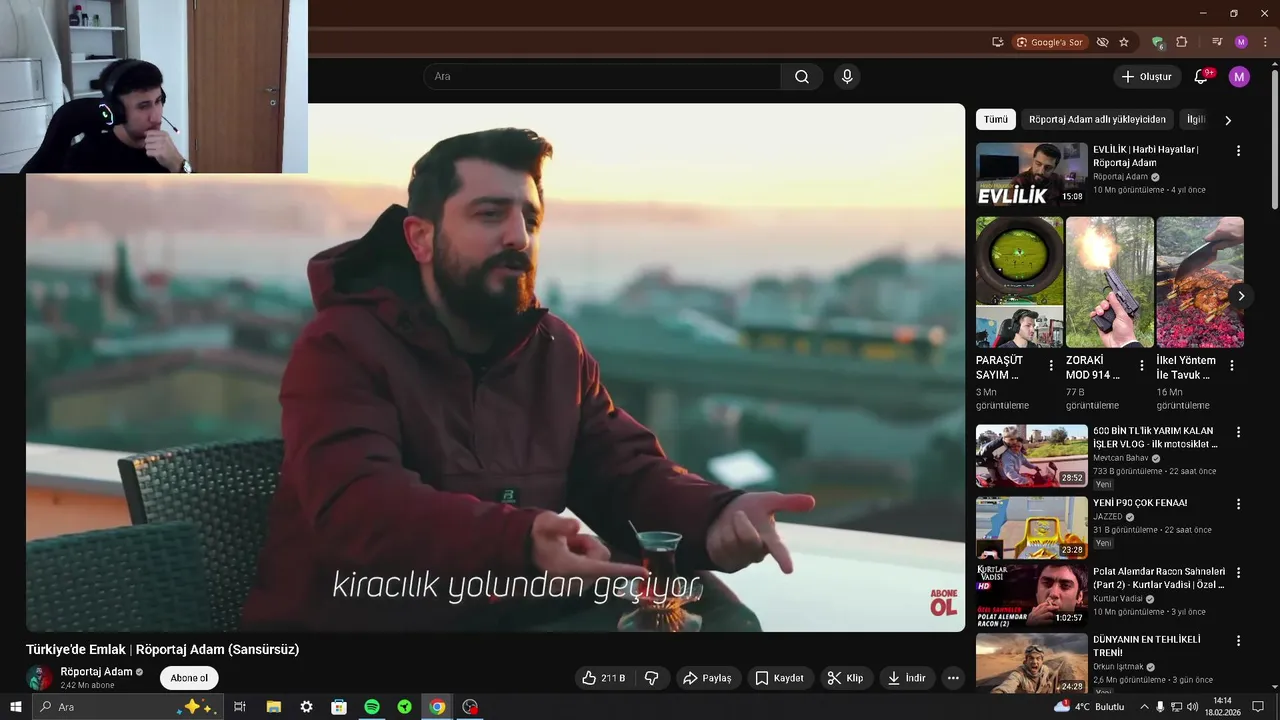This screenshot has width=1280, height=720.
Task: Show next Shorts with arrow button
Action: click(x=1241, y=296)
